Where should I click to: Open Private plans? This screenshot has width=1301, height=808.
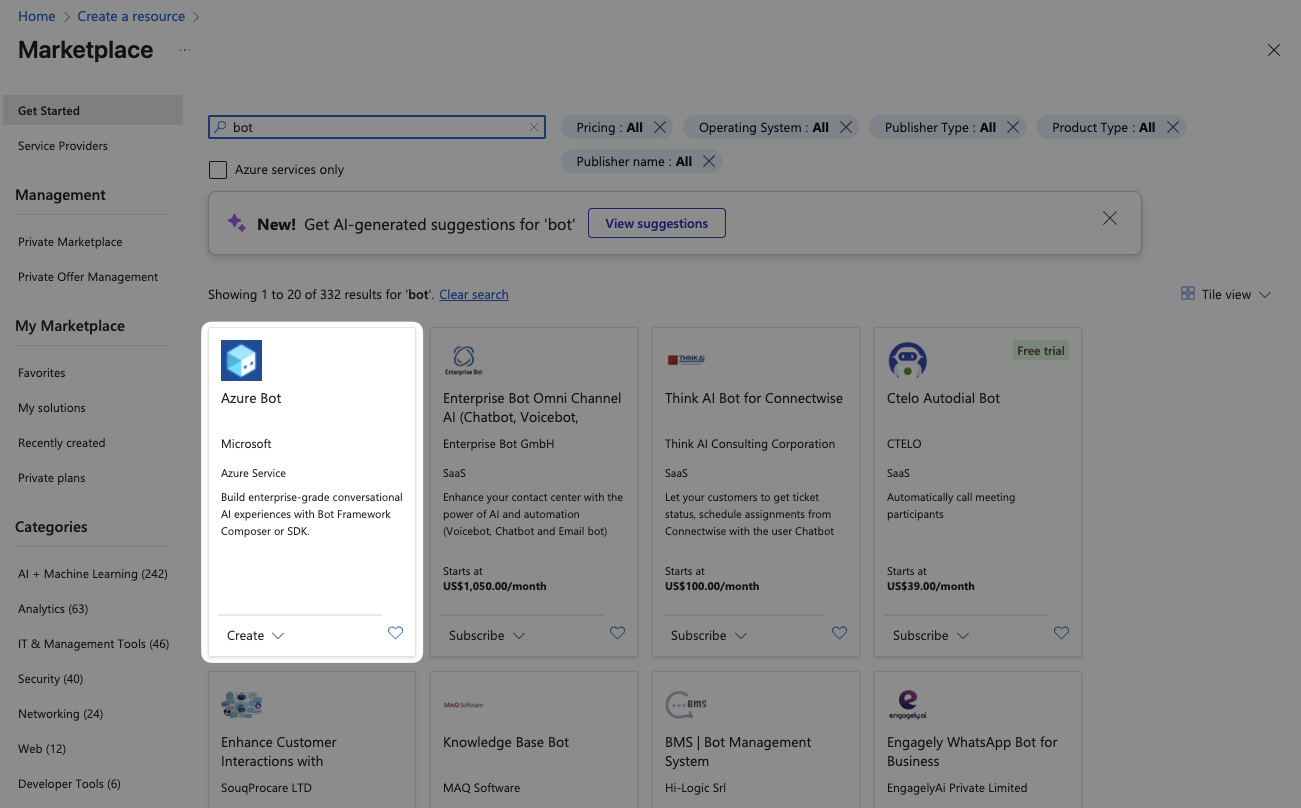pyautogui.click(x=52, y=477)
